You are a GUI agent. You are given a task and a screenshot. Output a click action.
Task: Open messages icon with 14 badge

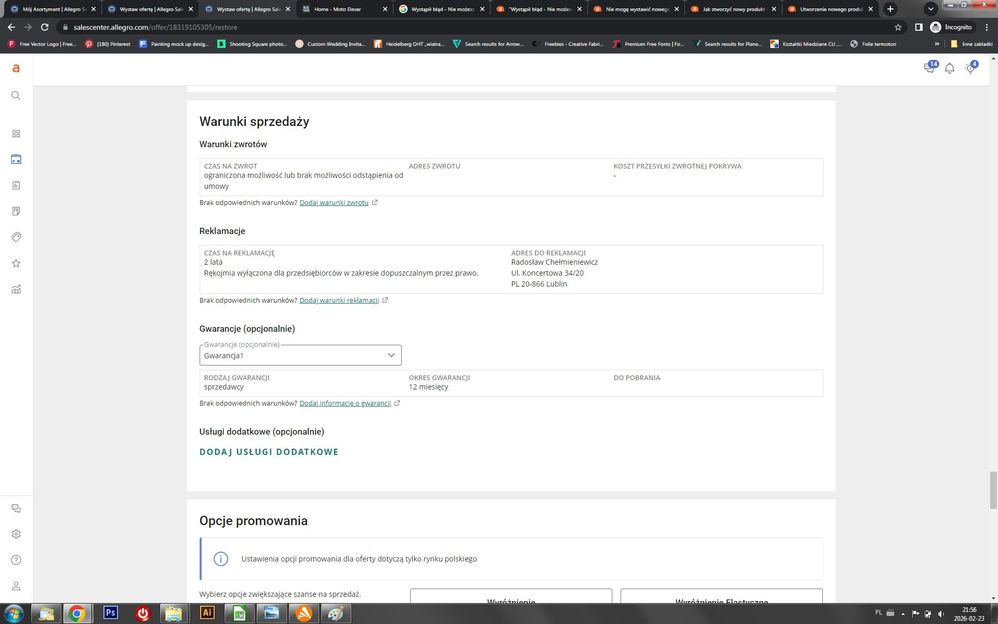[x=929, y=68]
